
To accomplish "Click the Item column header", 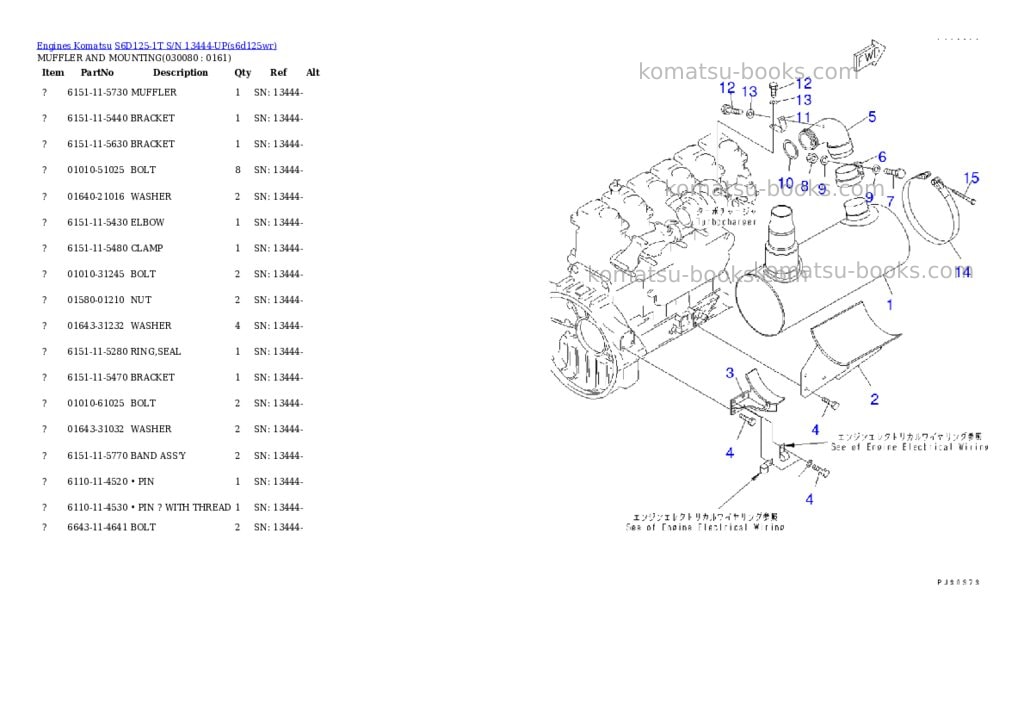I will coord(53,72).
